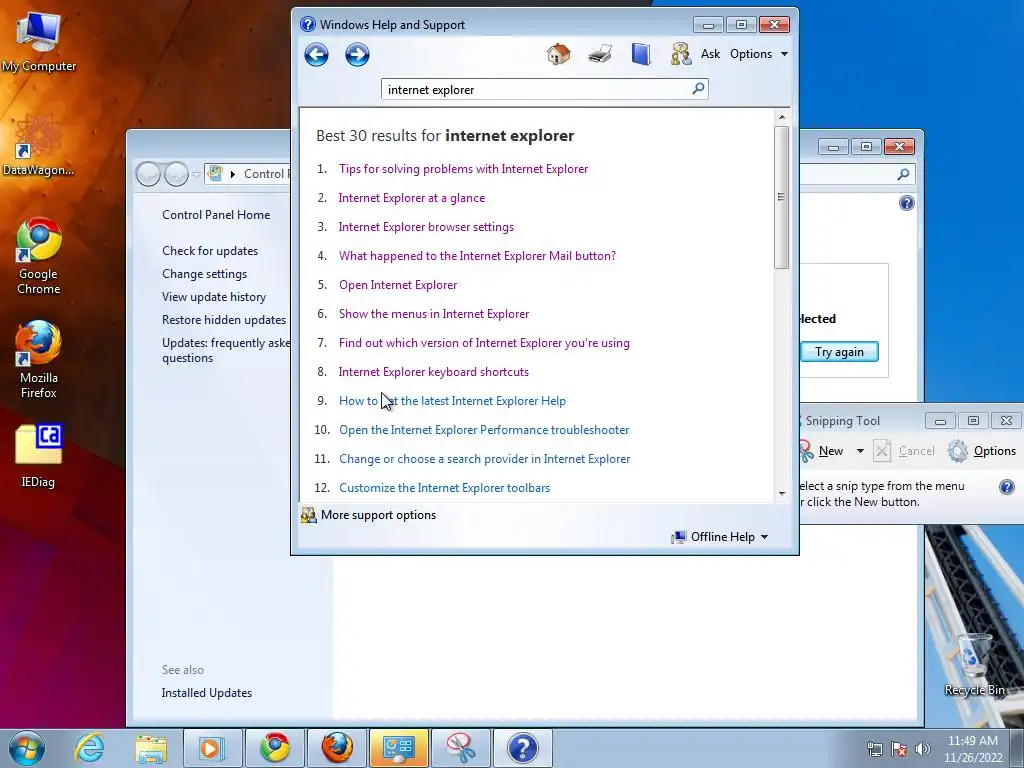Open Change settings in Windows Update

coord(204,274)
